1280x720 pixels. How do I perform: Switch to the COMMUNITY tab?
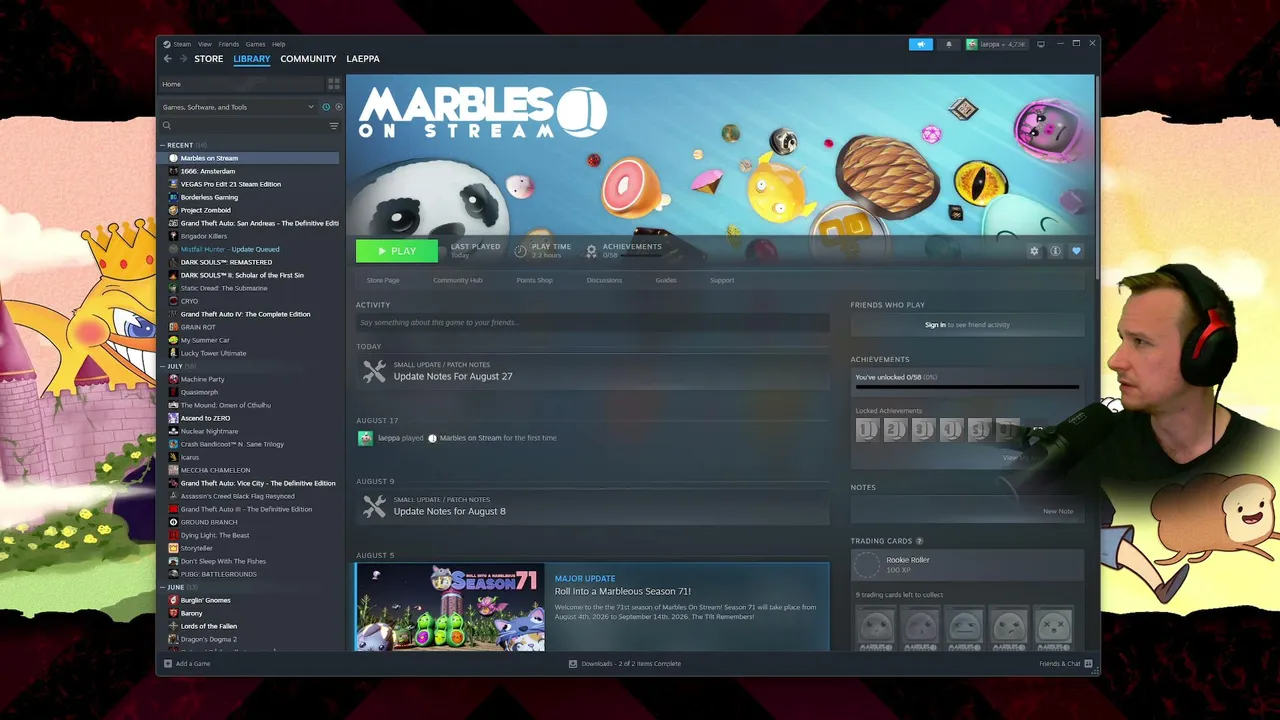pos(308,59)
